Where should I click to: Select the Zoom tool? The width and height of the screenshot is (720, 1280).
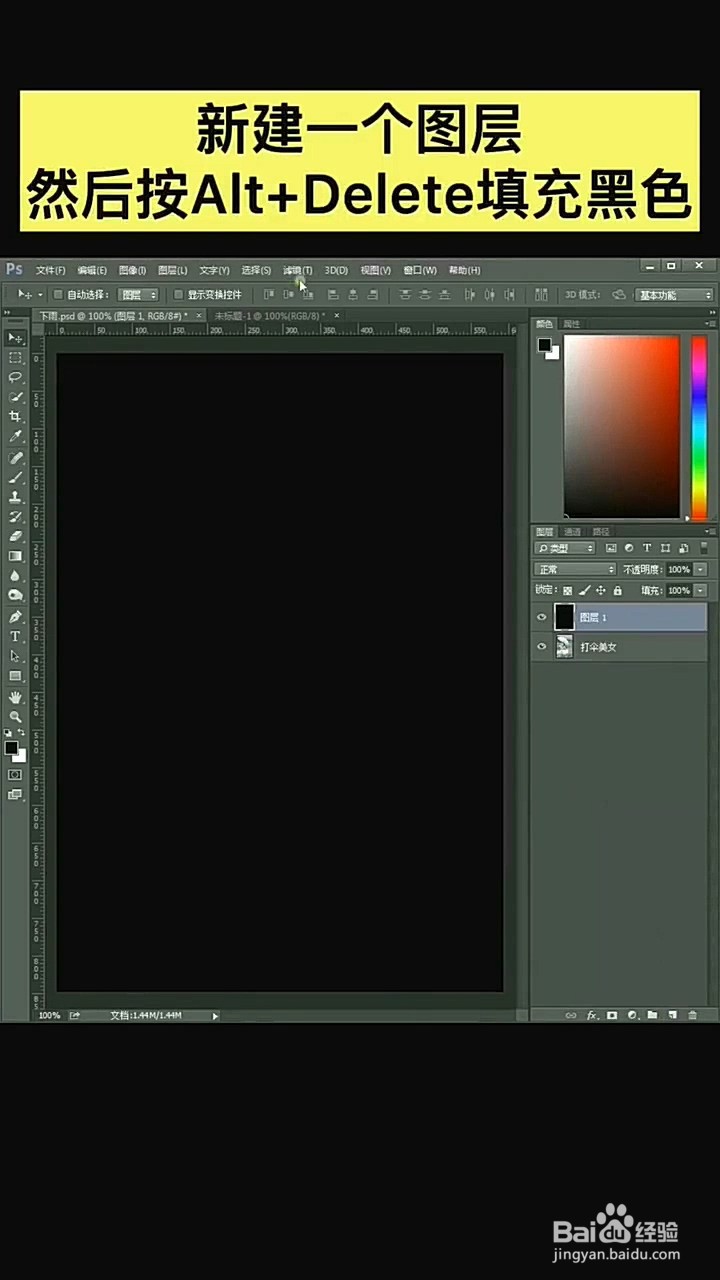tap(15, 716)
